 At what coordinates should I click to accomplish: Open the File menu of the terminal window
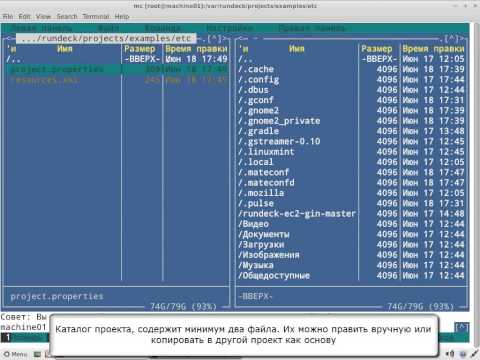pyautogui.click(x=8, y=16)
